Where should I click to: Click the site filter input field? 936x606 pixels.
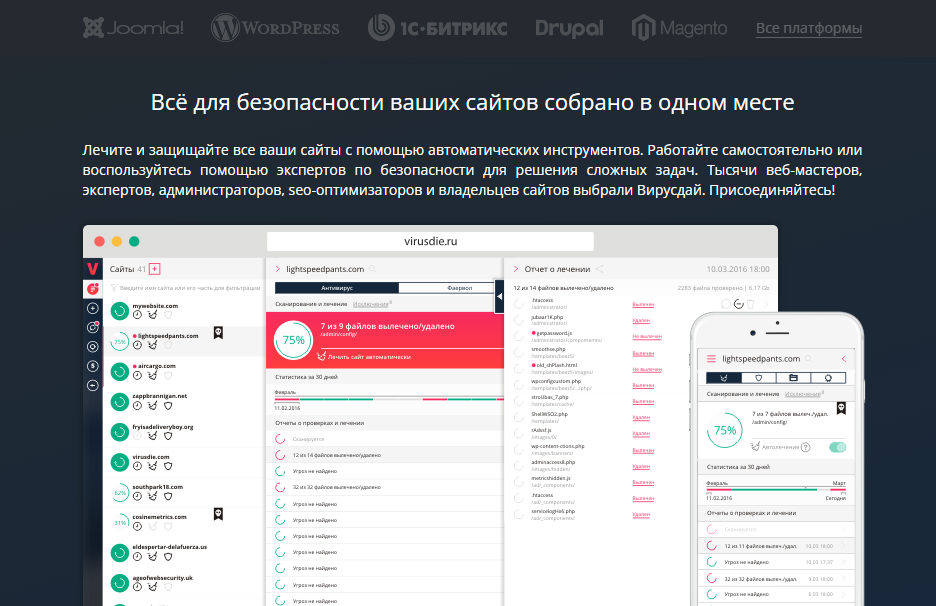pos(186,288)
